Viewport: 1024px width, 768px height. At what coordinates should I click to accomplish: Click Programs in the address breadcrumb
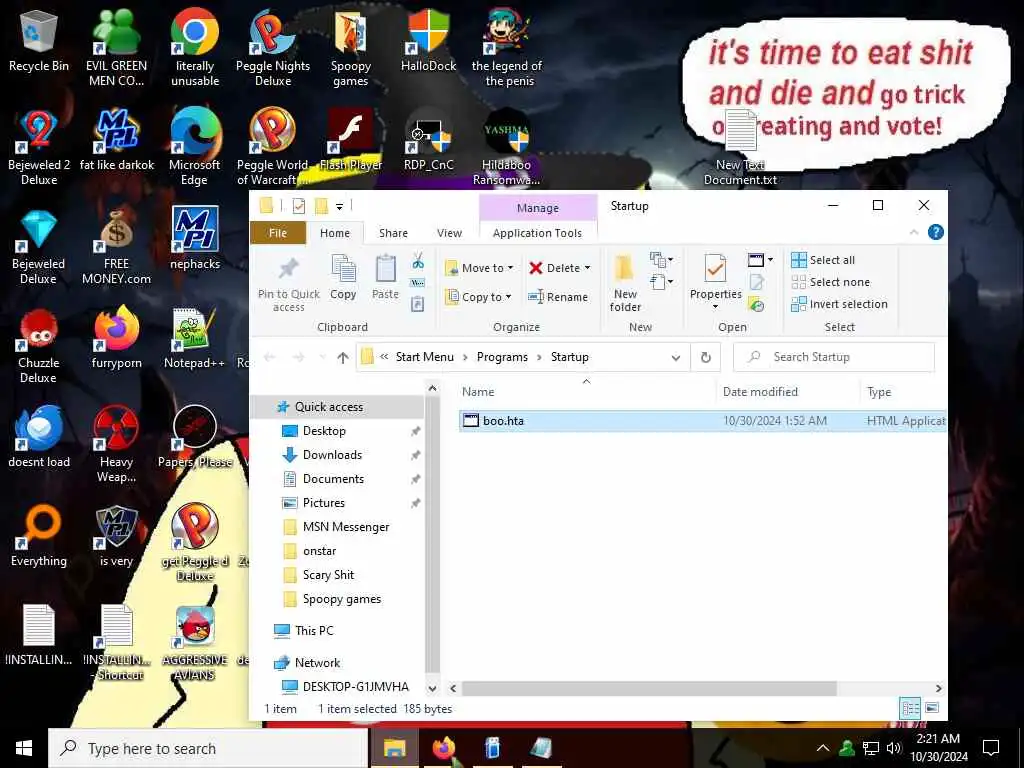(502, 357)
